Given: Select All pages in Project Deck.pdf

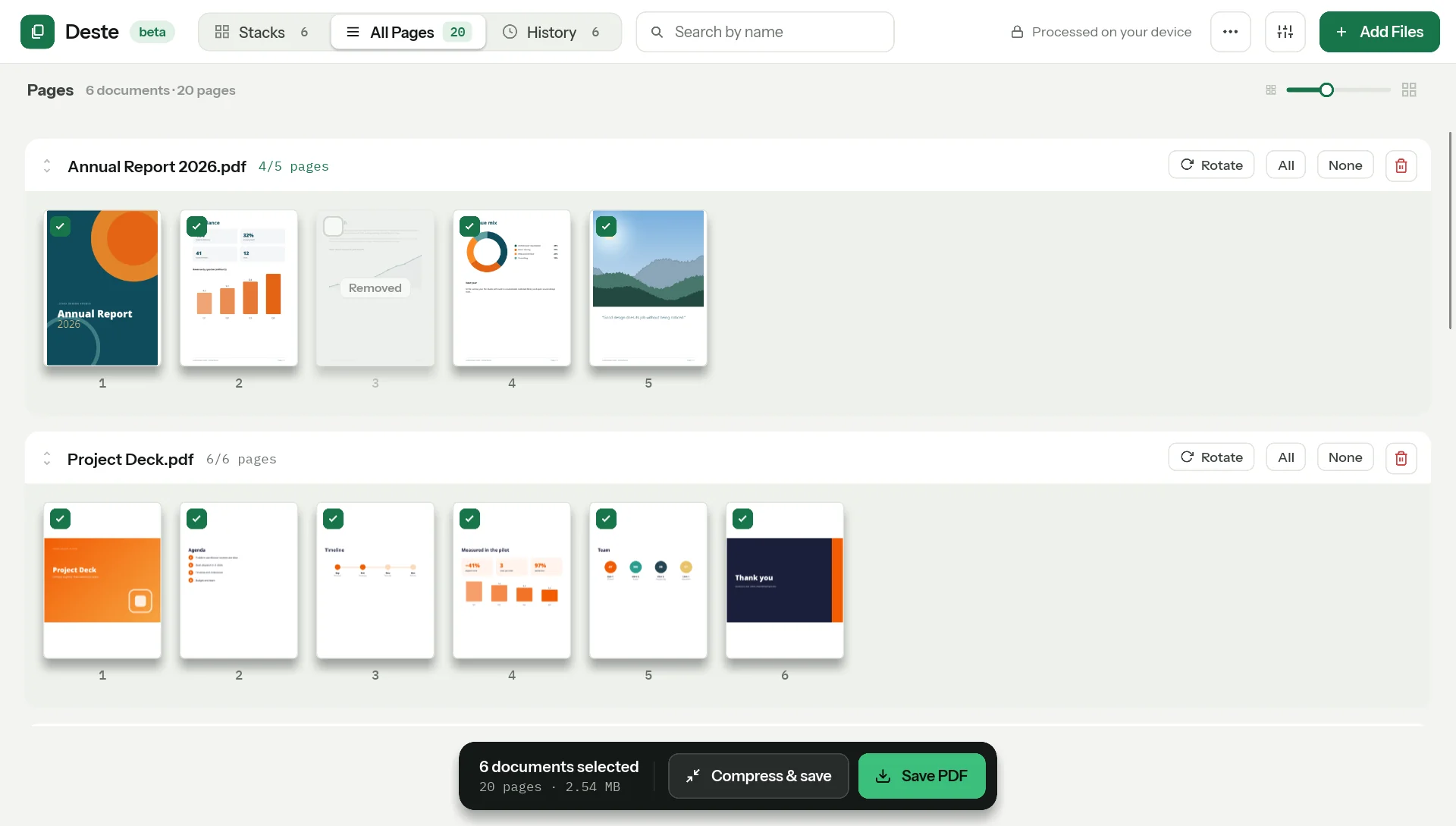Looking at the screenshot, I should click(1286, 457).
